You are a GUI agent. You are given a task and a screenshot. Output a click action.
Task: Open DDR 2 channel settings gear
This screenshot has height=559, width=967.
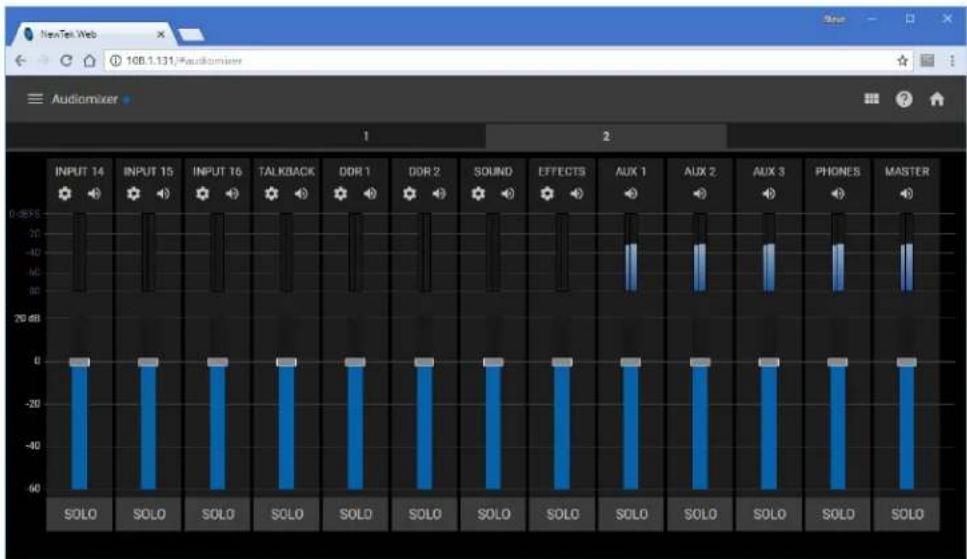click(409, 194)
